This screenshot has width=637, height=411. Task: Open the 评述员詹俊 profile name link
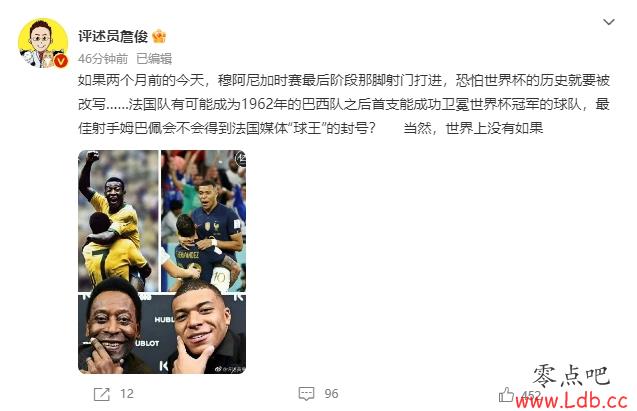[x=113, y=37]
